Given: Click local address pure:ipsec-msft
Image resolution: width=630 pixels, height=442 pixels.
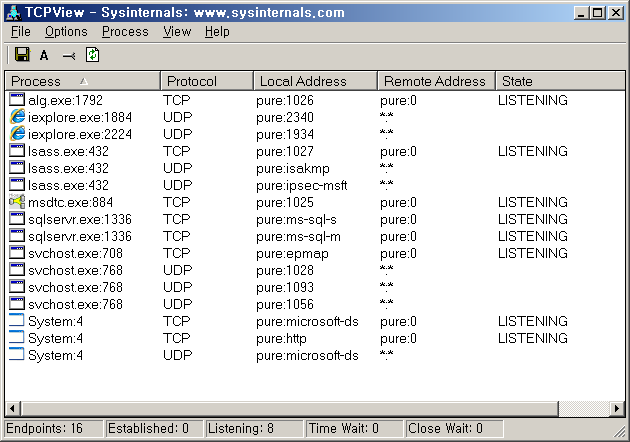Looking at the screenshot, I should pos(301,185).
